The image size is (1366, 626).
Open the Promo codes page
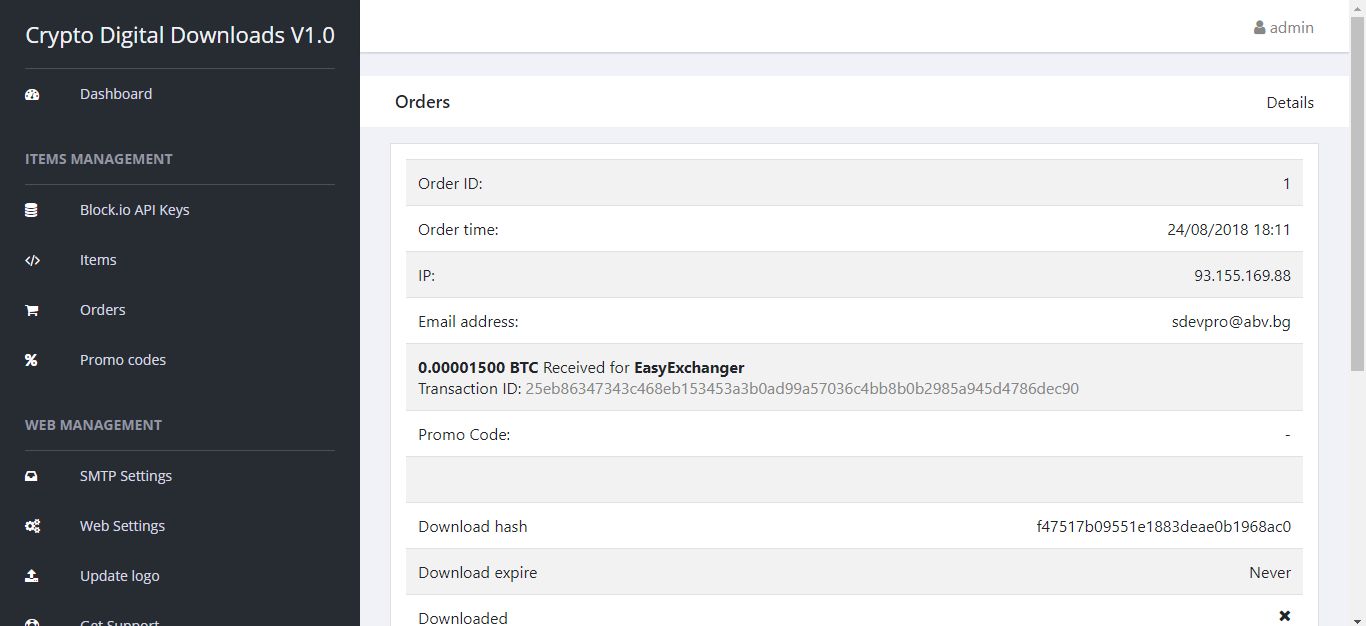point(123,360)
